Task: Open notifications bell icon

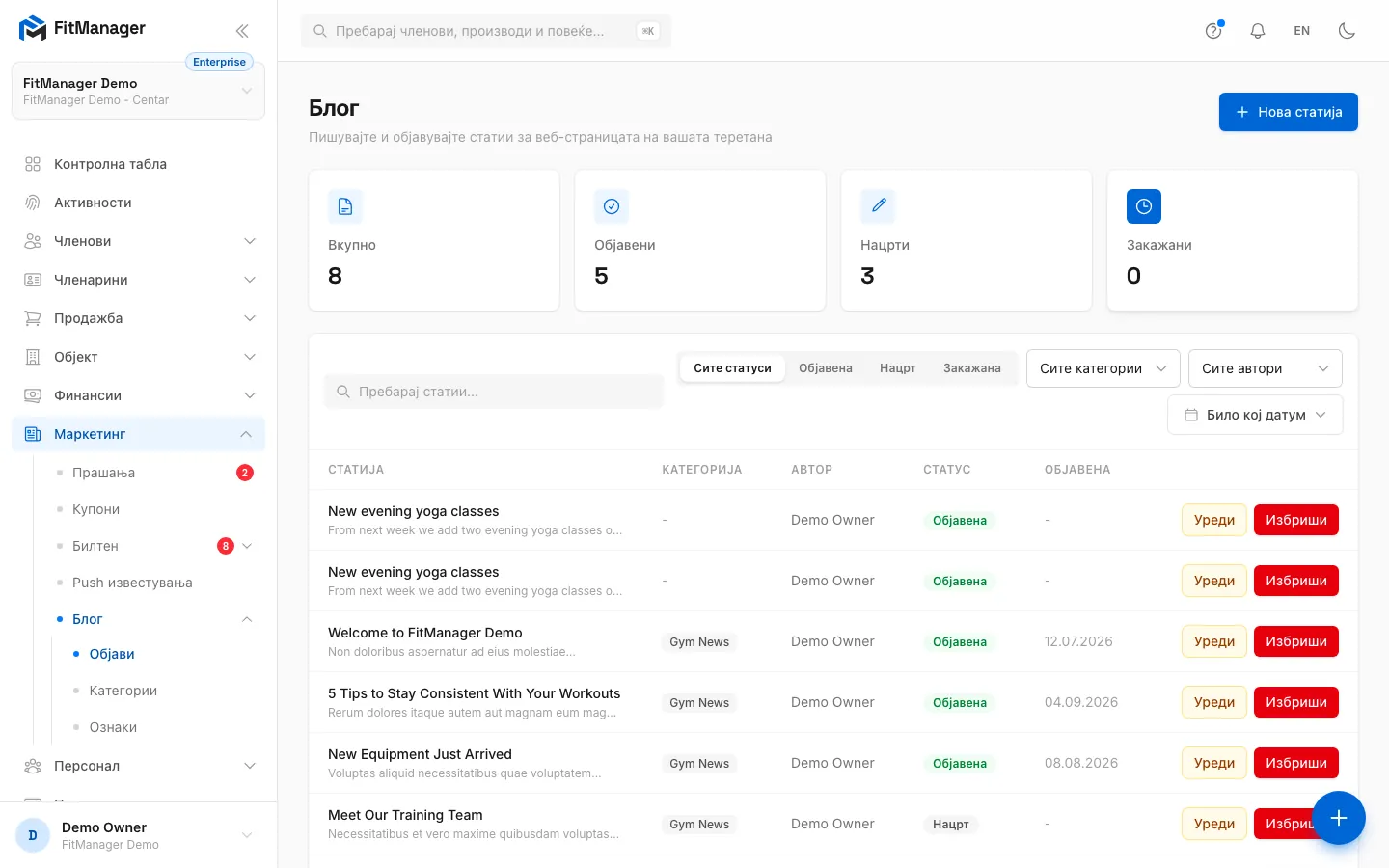Action: coord(1258,31)
